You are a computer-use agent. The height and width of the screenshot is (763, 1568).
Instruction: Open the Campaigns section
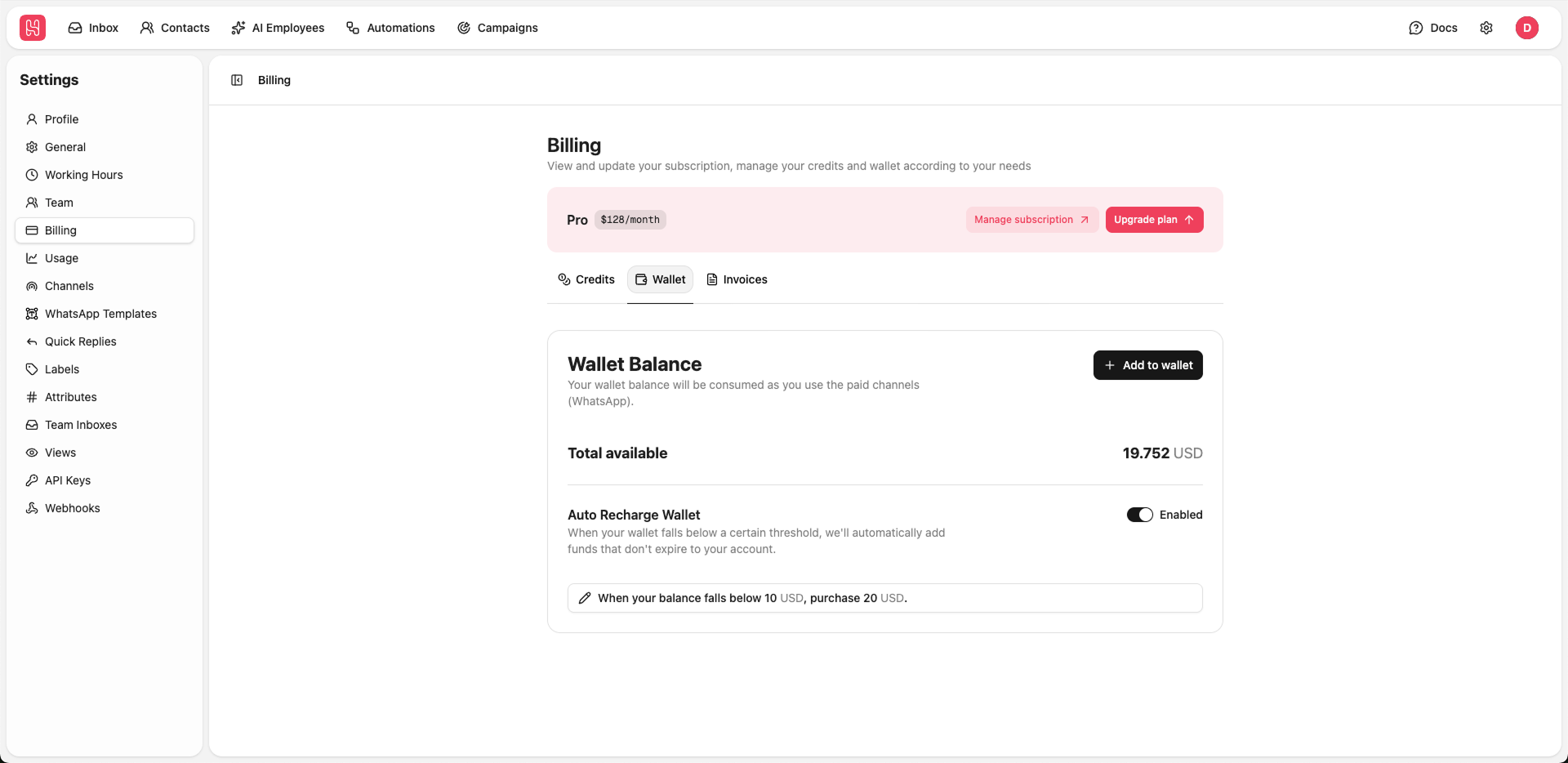pos(497,28)
